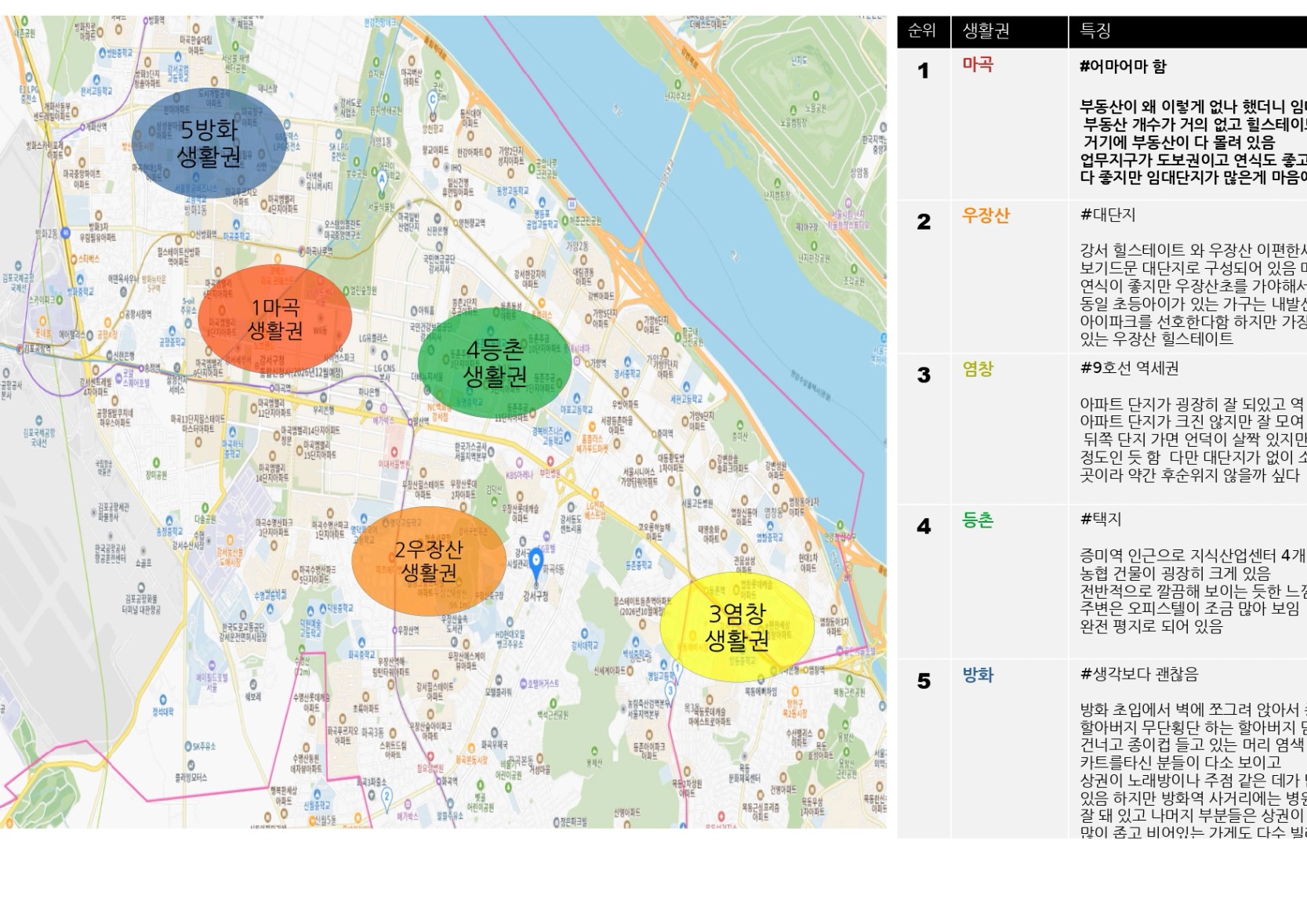
Task: Click the #어마어마 함 hashtag text
Action: click(x=1123, y=67)
